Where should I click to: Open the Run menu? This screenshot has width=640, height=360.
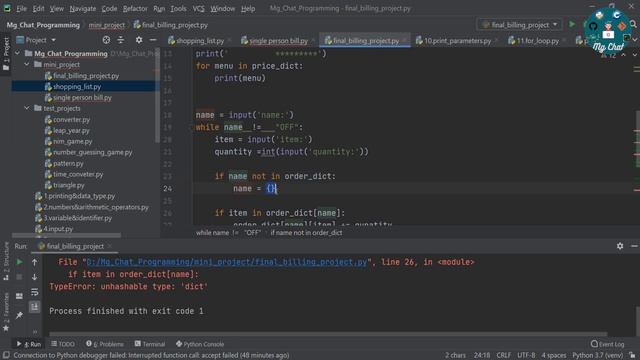pyautogui.click(x=159, y=9)
